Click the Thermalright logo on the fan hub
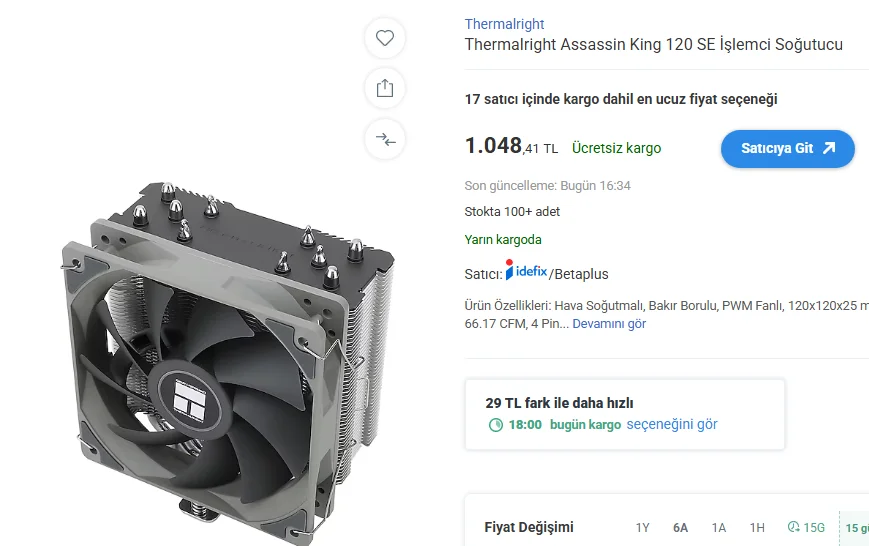 point(190,397)
